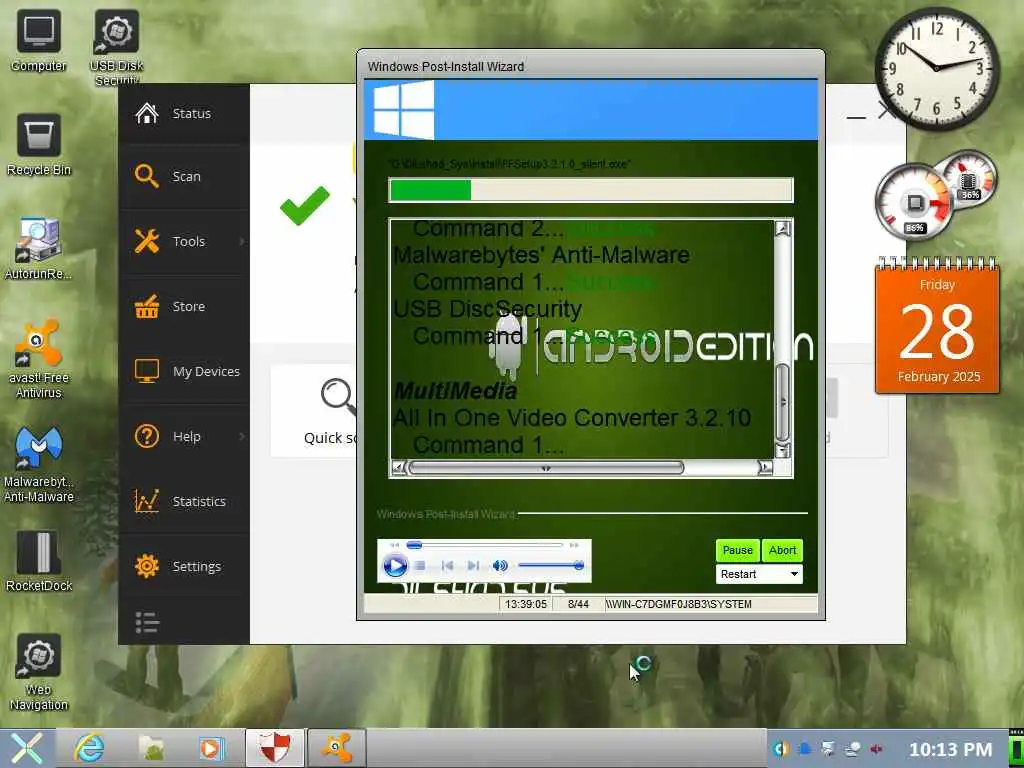
Task: Open the Web Navigation desktop shortcut
Action: click(39, 673)
